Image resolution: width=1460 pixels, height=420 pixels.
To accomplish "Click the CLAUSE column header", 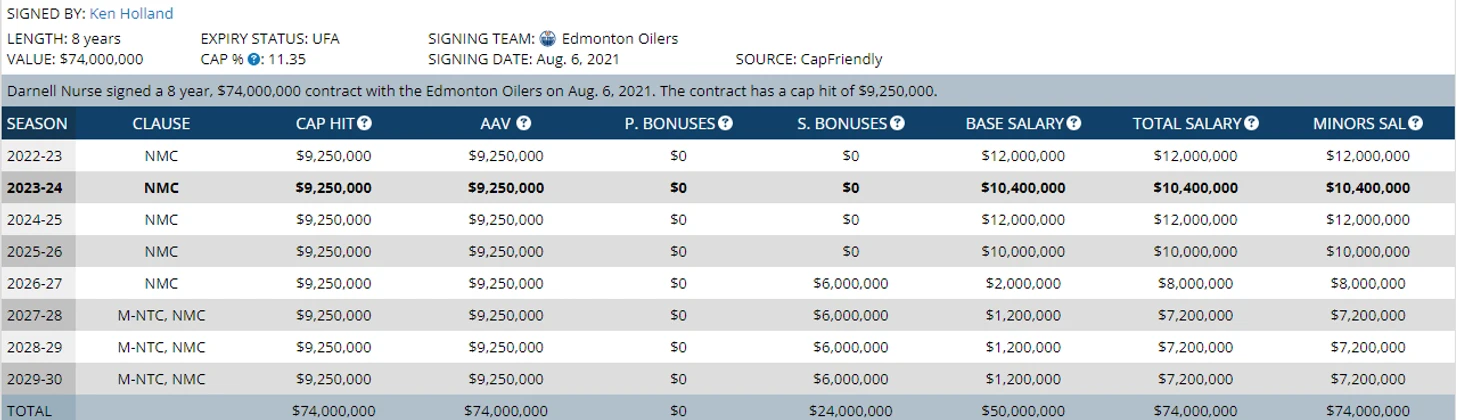I will tap(160, 124).
